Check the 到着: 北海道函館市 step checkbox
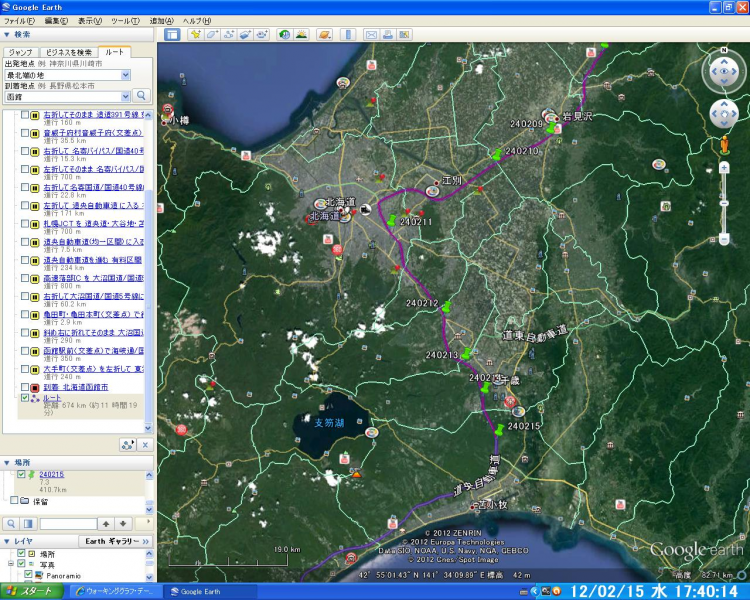Screen dimensions: 750x600 point(25,387)
